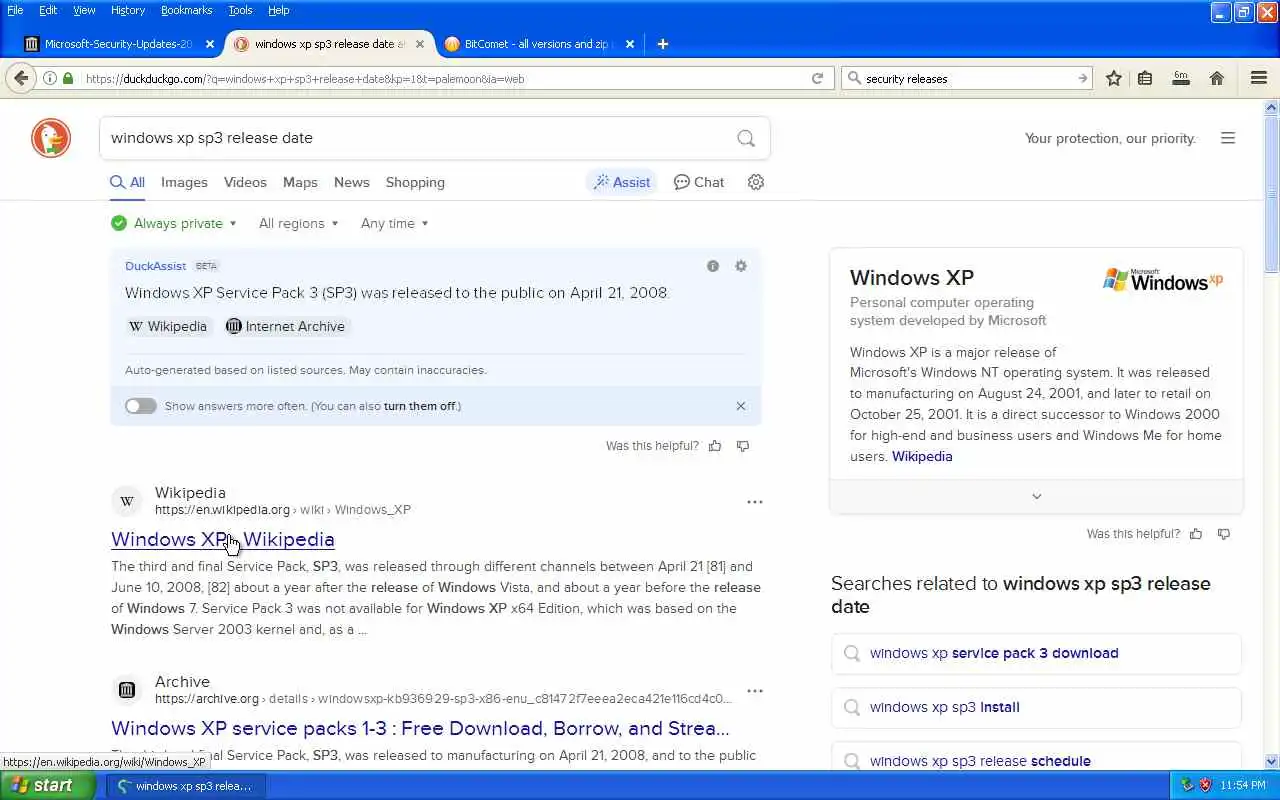The height and width of the screenshot is (800, 1280).
Task: Open the All regions dropdown
Action: click(x=298, y=223)
